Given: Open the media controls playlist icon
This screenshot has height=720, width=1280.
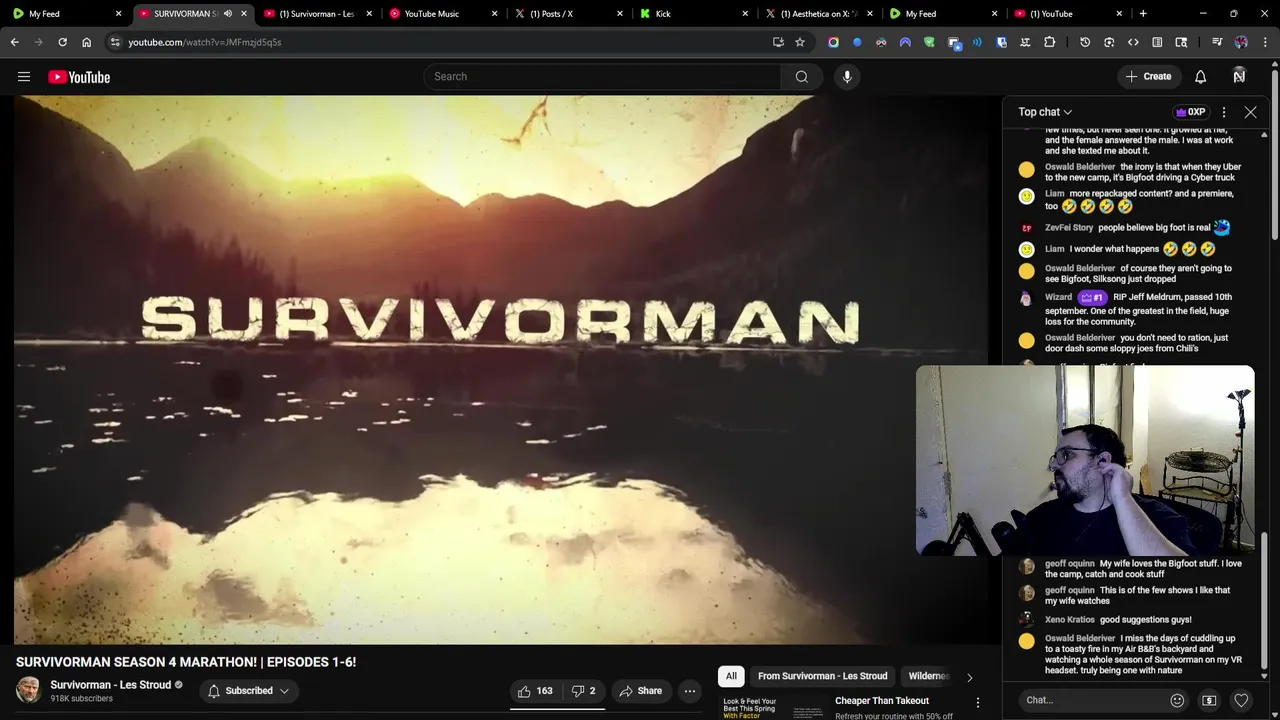Looking at the screenshot, I should 1217,42.
